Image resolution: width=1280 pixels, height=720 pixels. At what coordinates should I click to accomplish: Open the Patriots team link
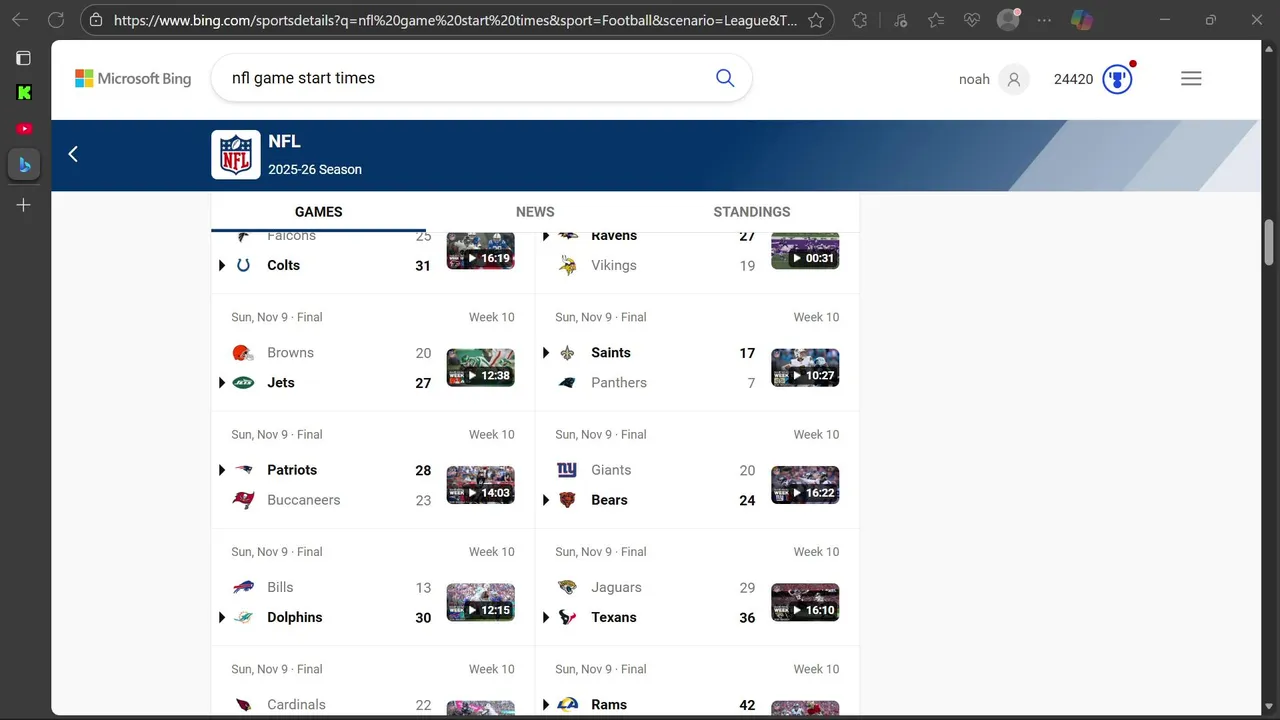pyautogui.click(x=292, y=470)
